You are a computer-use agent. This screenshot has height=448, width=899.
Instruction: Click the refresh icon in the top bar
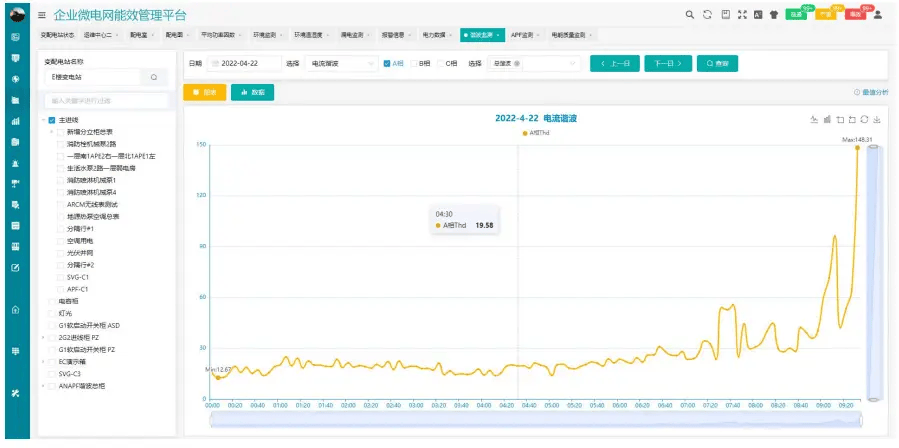[x=707, y=15]
